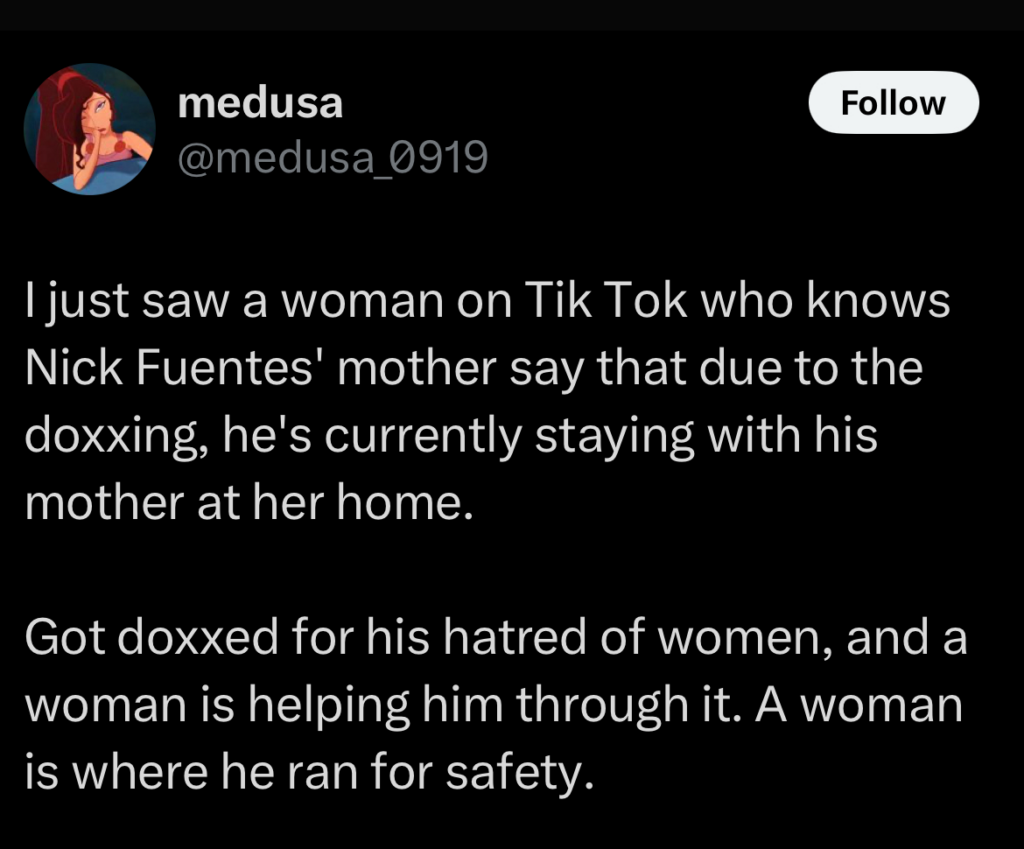Click the text "mother at her home."

pyautogui.click(x=247, y=503)
